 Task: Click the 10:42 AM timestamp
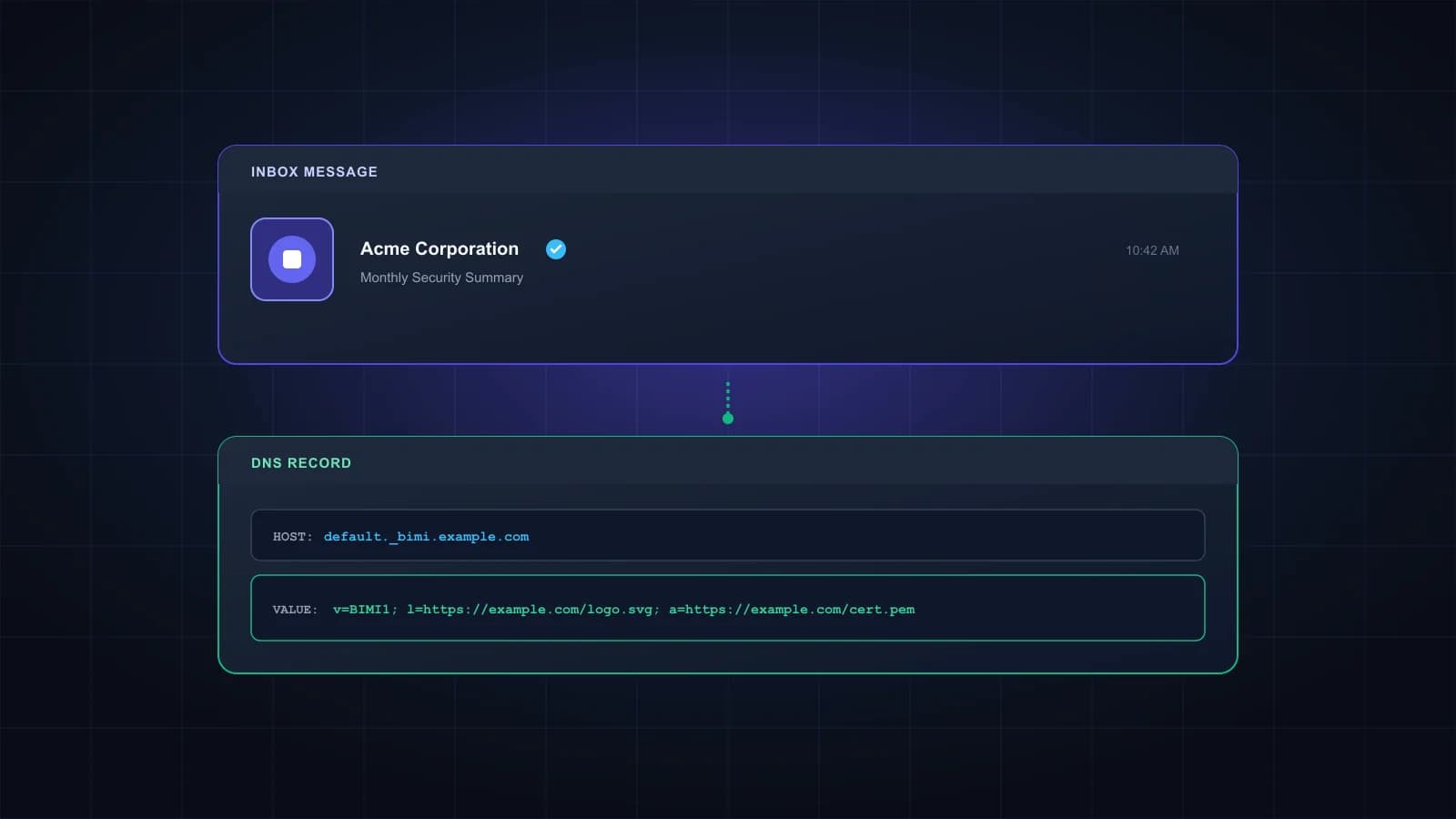1152,250
